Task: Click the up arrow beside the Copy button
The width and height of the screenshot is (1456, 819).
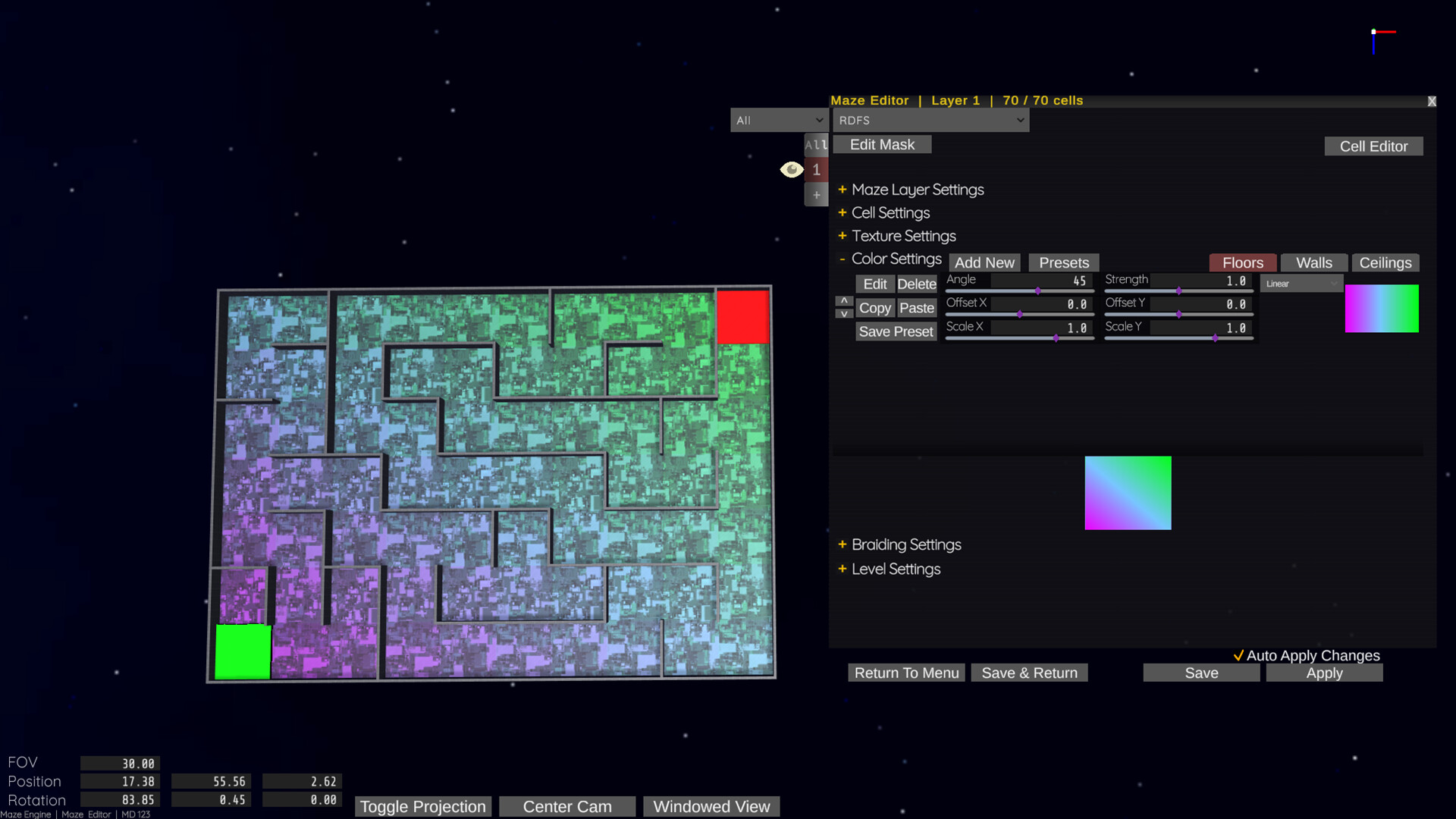Action: pyautogui.click(x=843, y=300)
